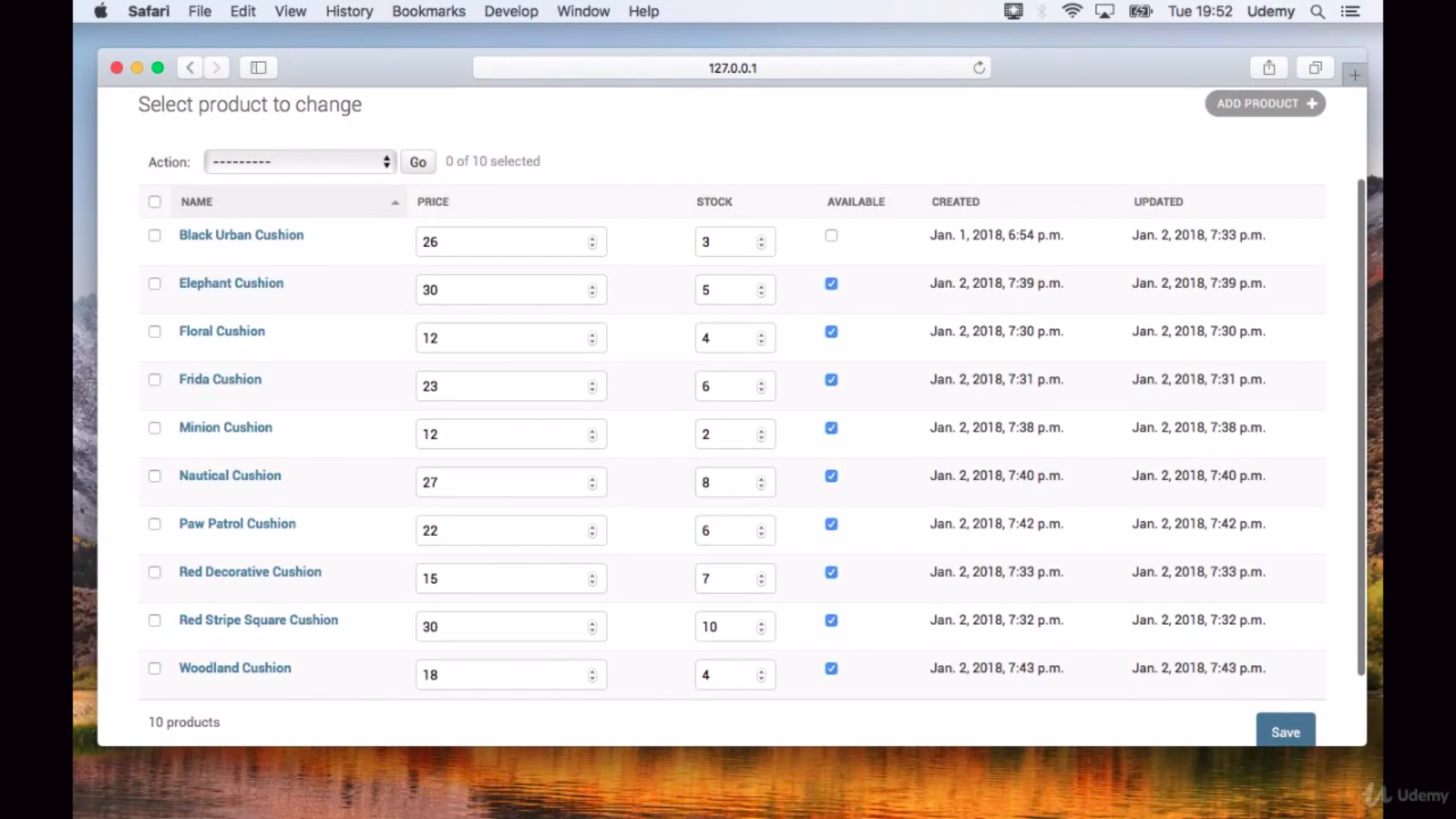Click the Save button
This screenshot has width=1456, height=819.
tap(1285, 732)
